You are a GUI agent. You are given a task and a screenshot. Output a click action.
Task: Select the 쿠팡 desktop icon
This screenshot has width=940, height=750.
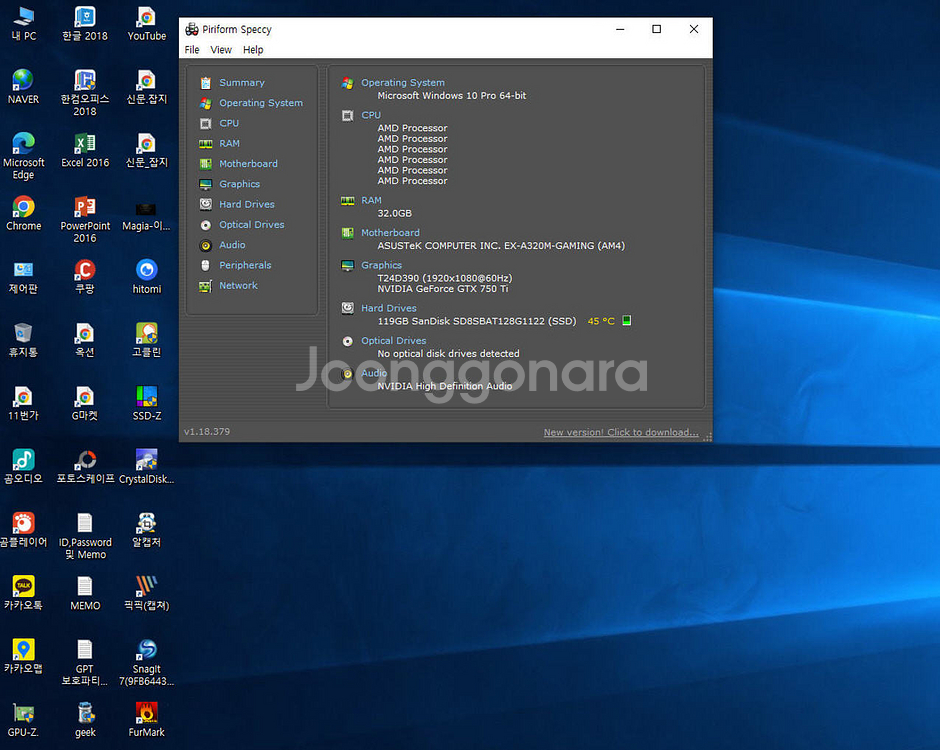pos(85,278)
